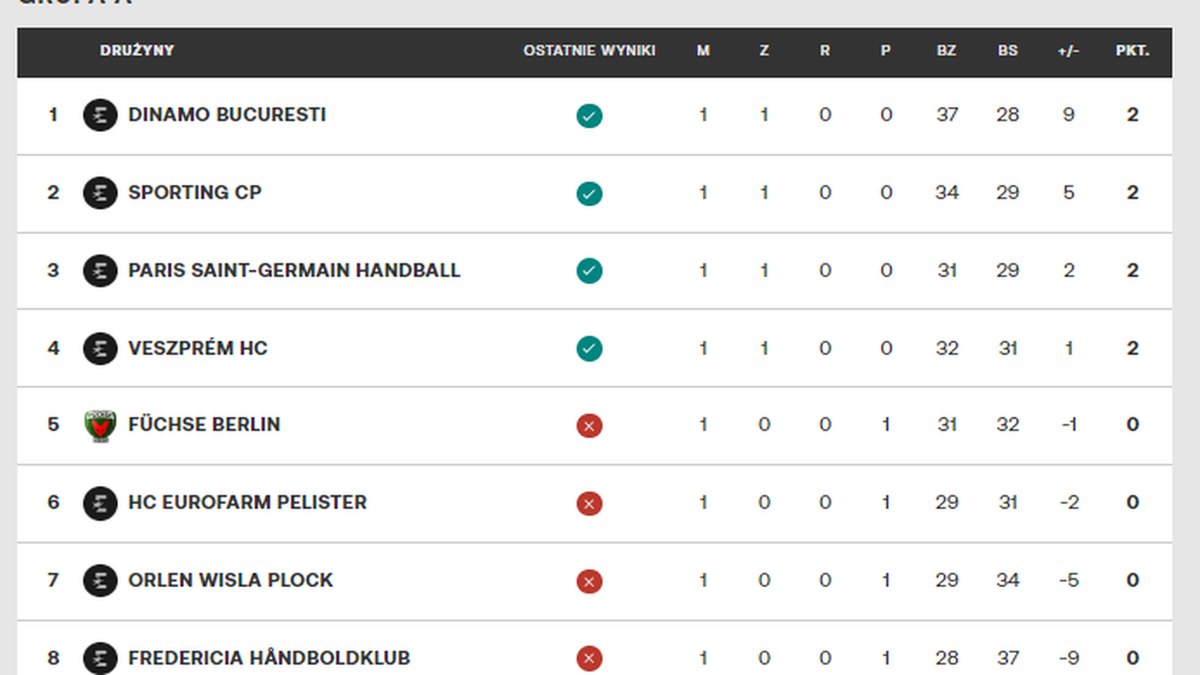Click Füchse Berlin club crest

(100, 425)
